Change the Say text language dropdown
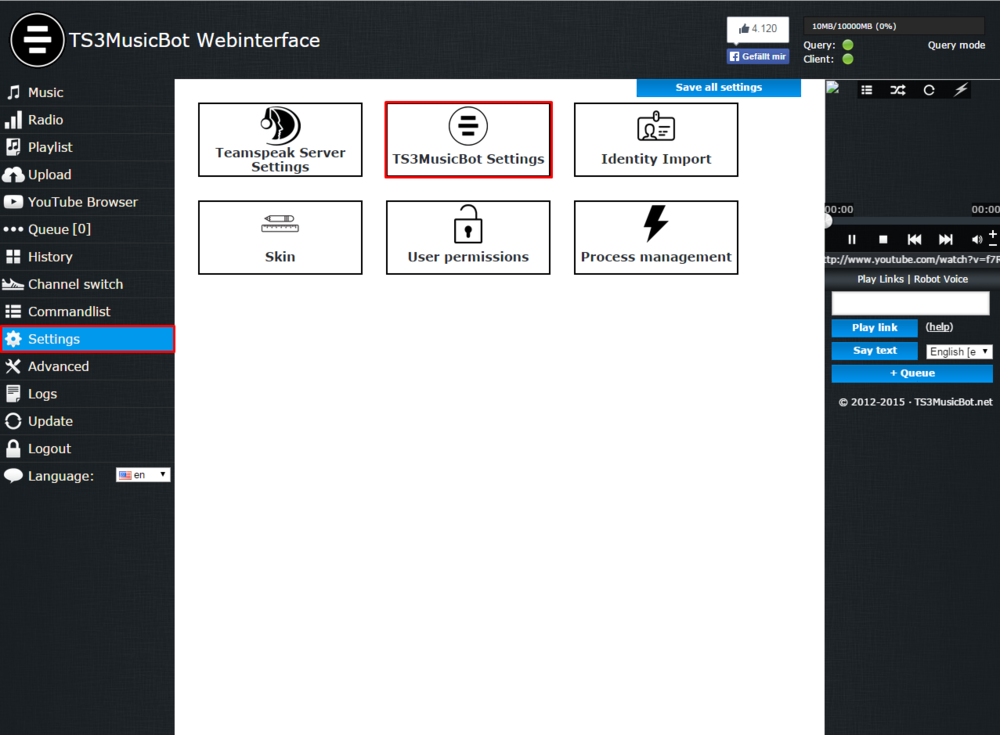The height and width of the screenshot is (735, 1000). (x=959, y=351)
